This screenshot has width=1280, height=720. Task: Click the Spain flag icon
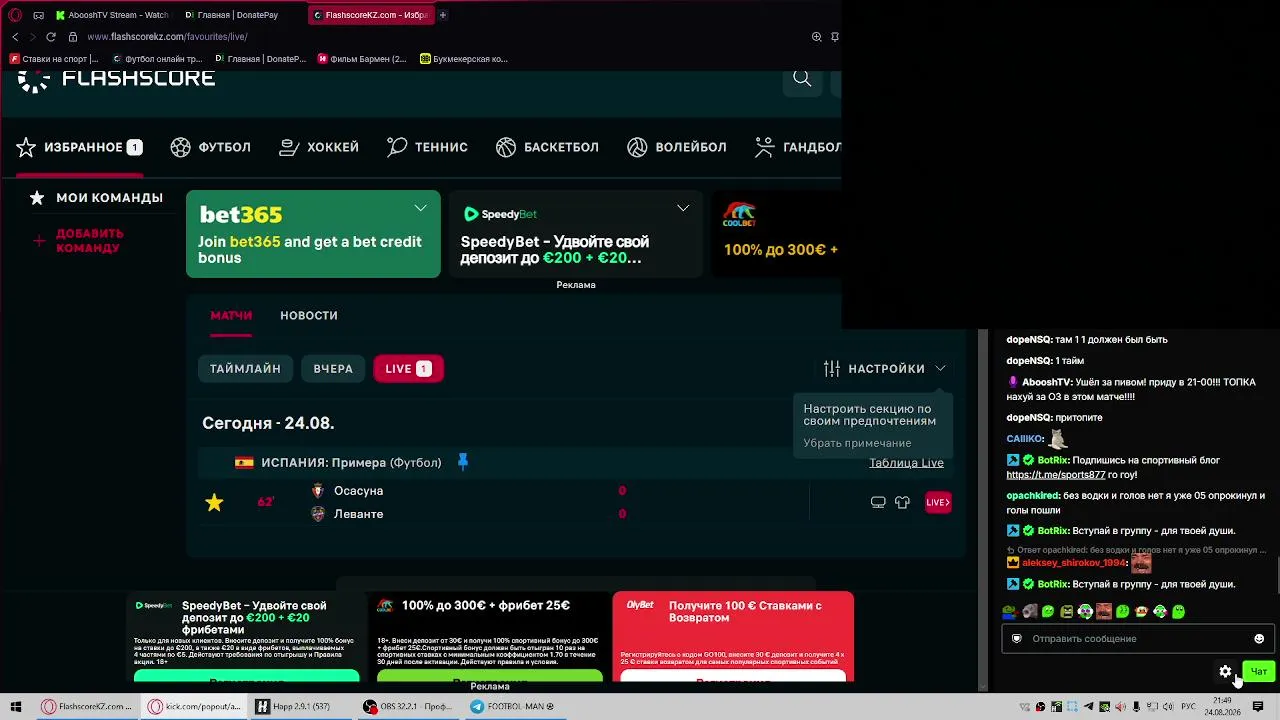click(244, 463)
